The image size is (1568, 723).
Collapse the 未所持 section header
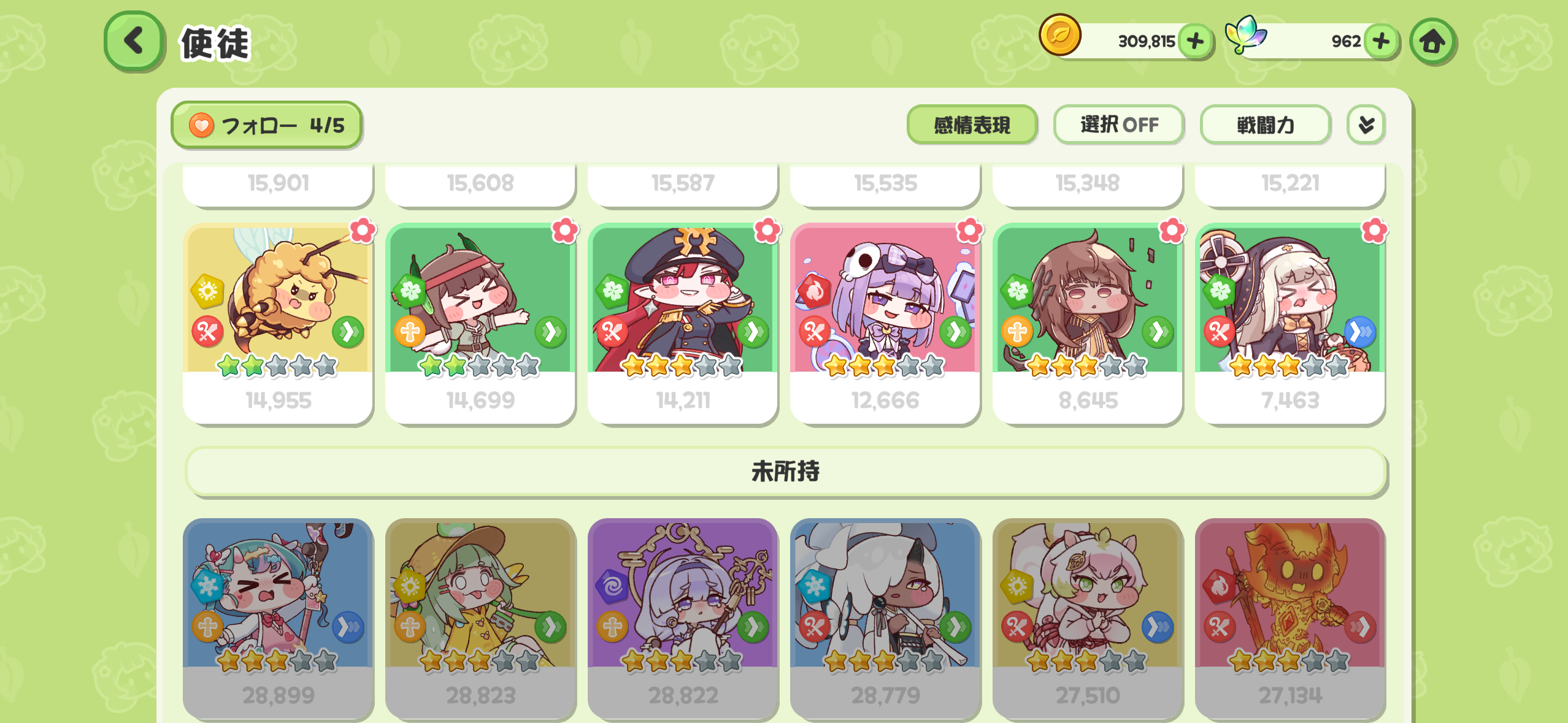(x=785, y=471)
